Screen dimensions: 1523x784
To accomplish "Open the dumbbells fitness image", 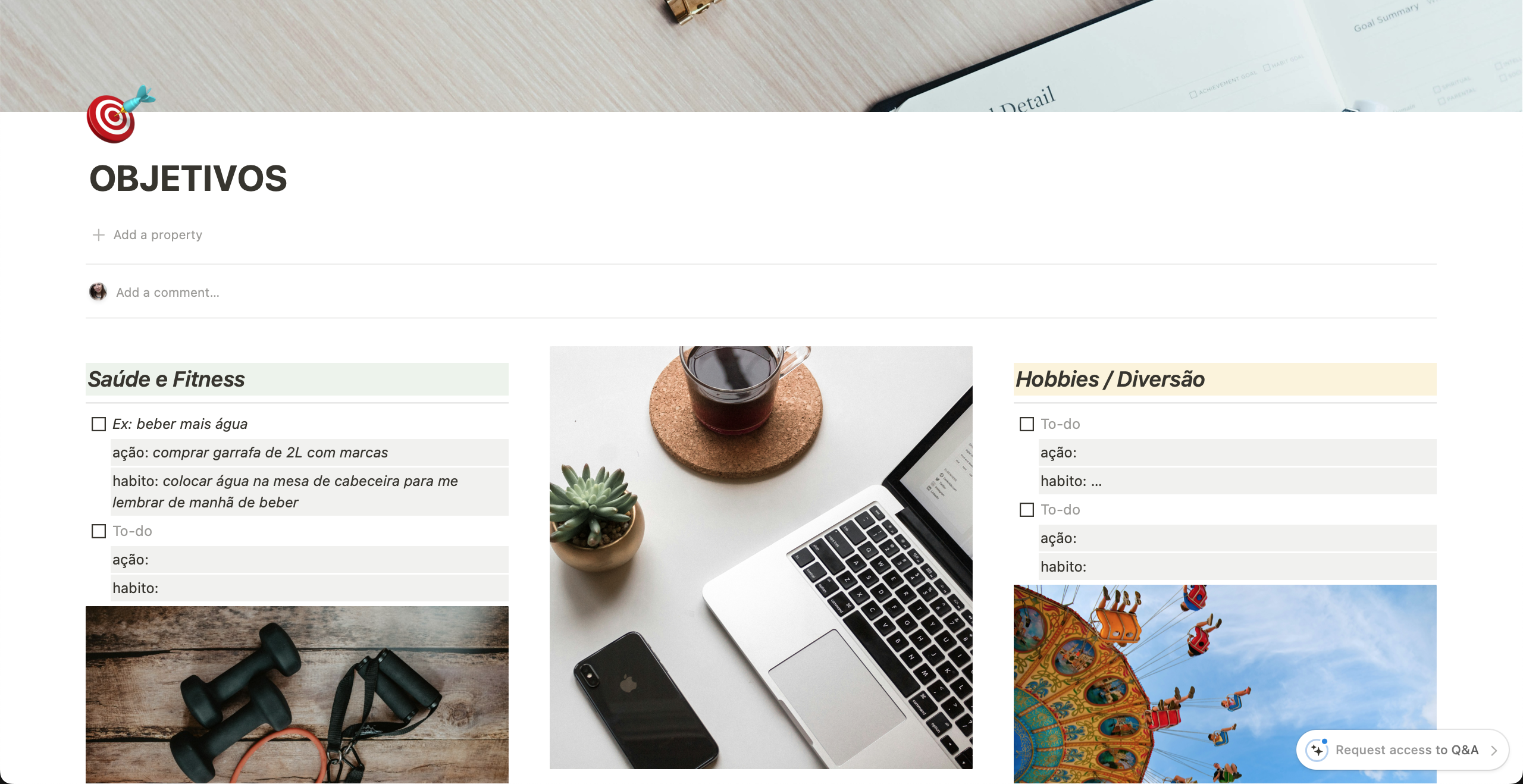I will pyautogui.click(x=297, y=695).
